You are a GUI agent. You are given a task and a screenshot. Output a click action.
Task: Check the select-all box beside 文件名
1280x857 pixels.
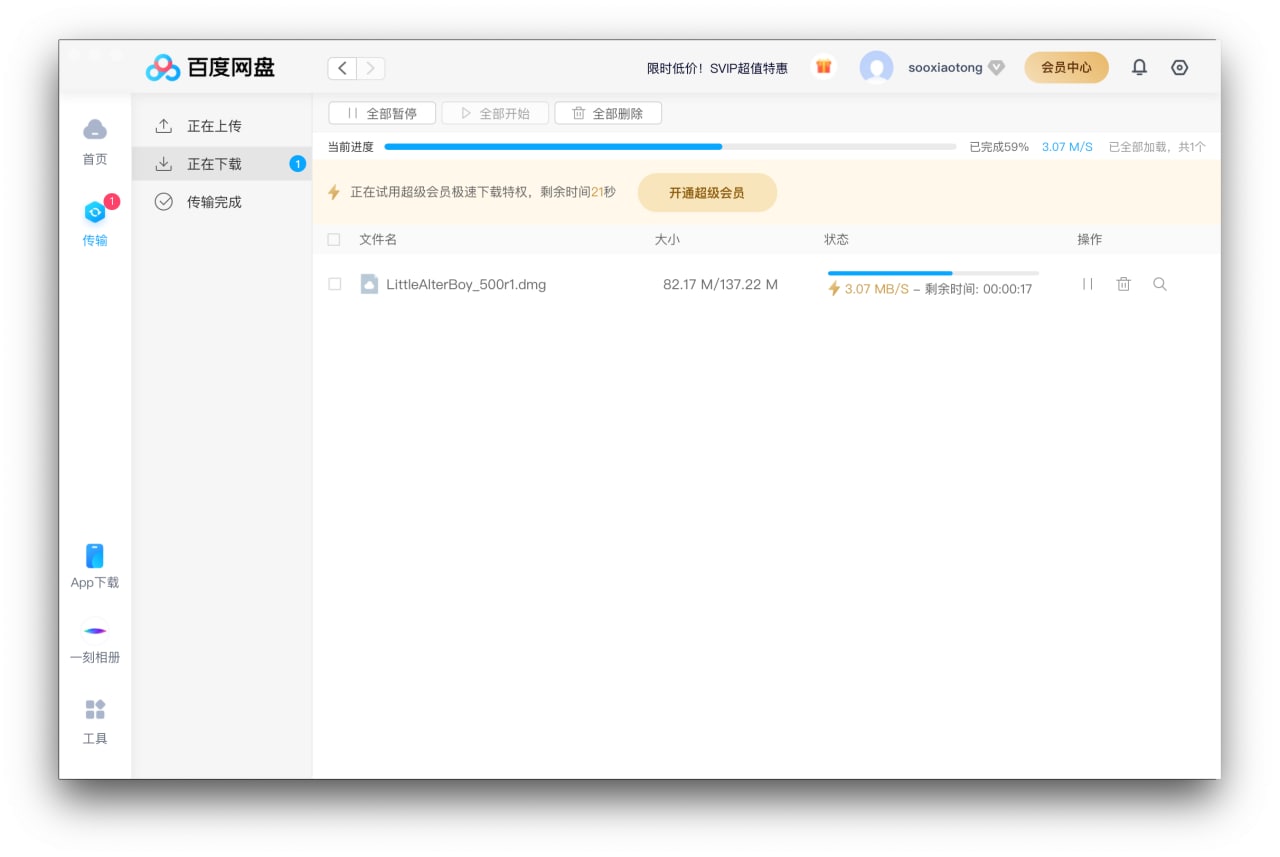pos(334,239)
